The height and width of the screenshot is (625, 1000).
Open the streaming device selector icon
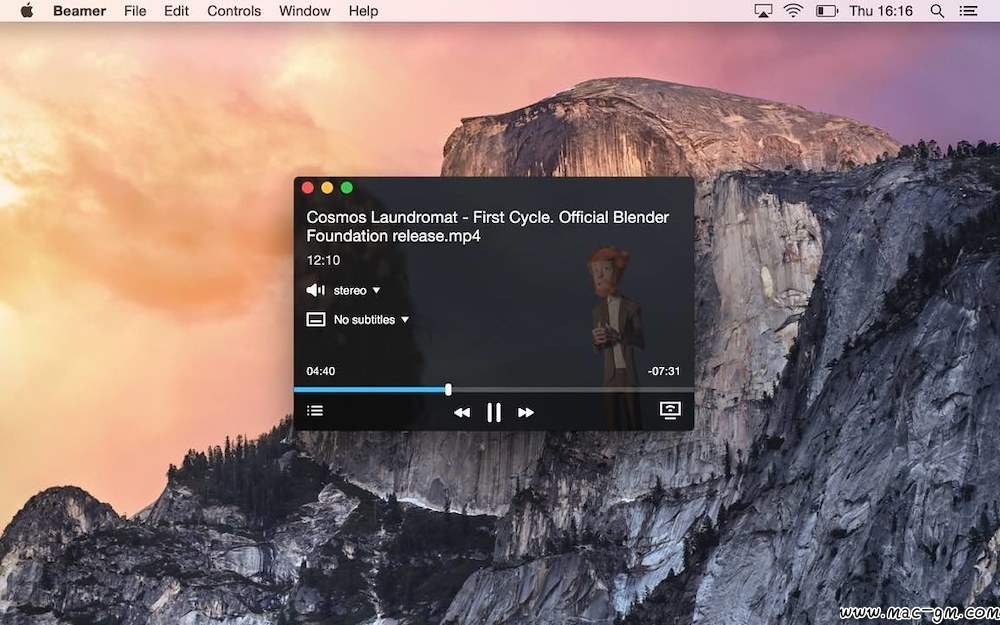670,410
